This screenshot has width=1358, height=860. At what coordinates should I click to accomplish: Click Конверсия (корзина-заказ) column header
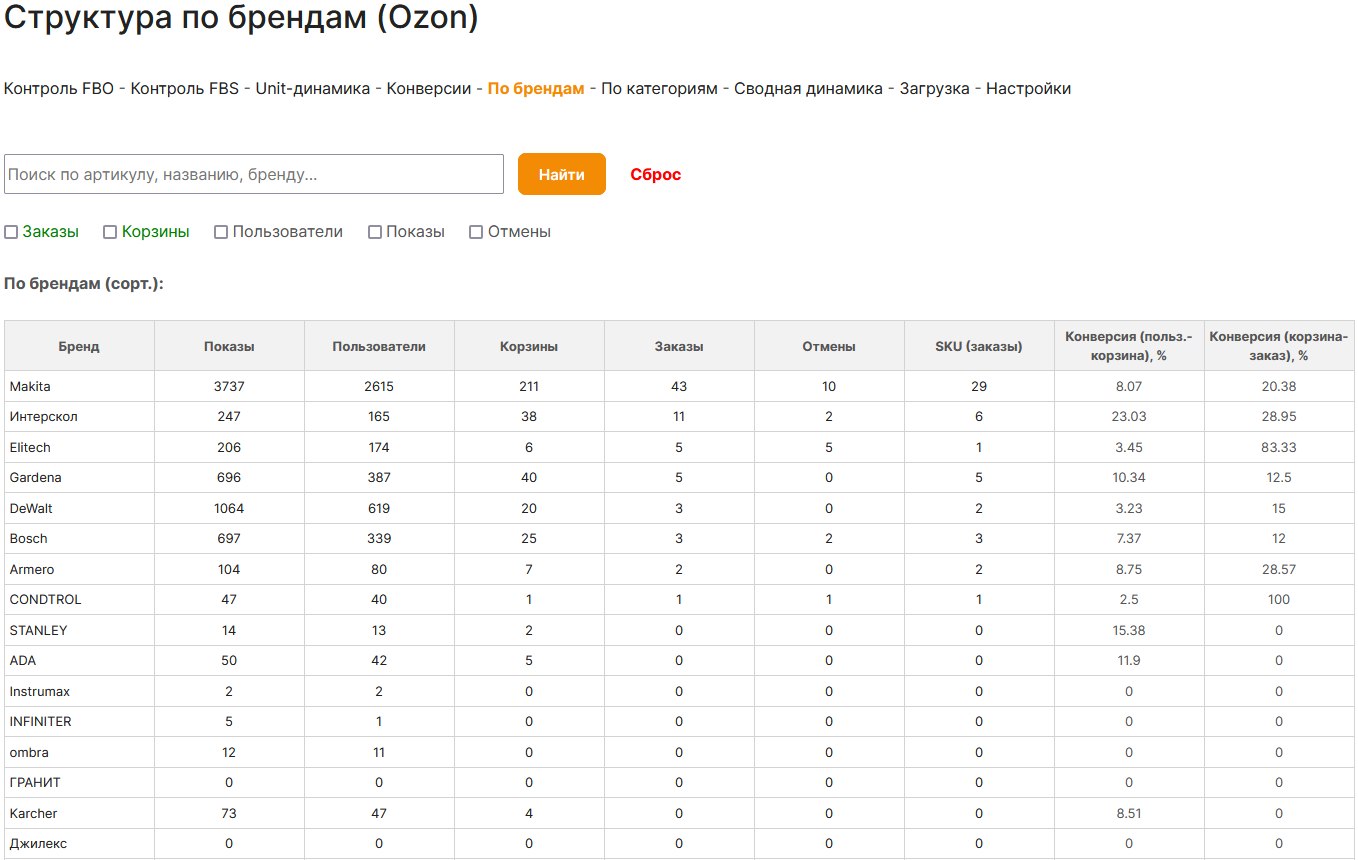(x=1279, y=347)
